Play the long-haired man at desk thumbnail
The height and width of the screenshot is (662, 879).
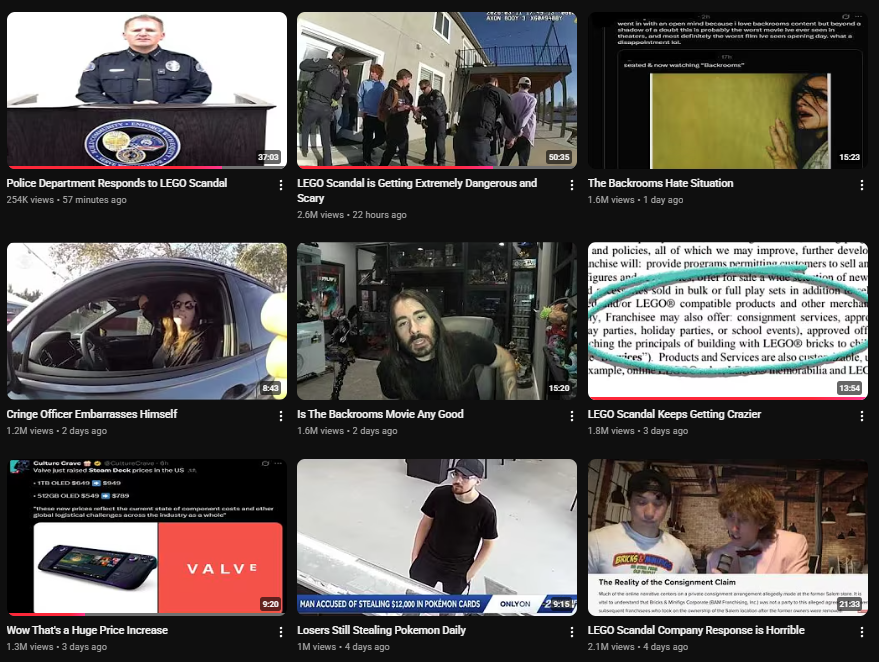(437, 321)
